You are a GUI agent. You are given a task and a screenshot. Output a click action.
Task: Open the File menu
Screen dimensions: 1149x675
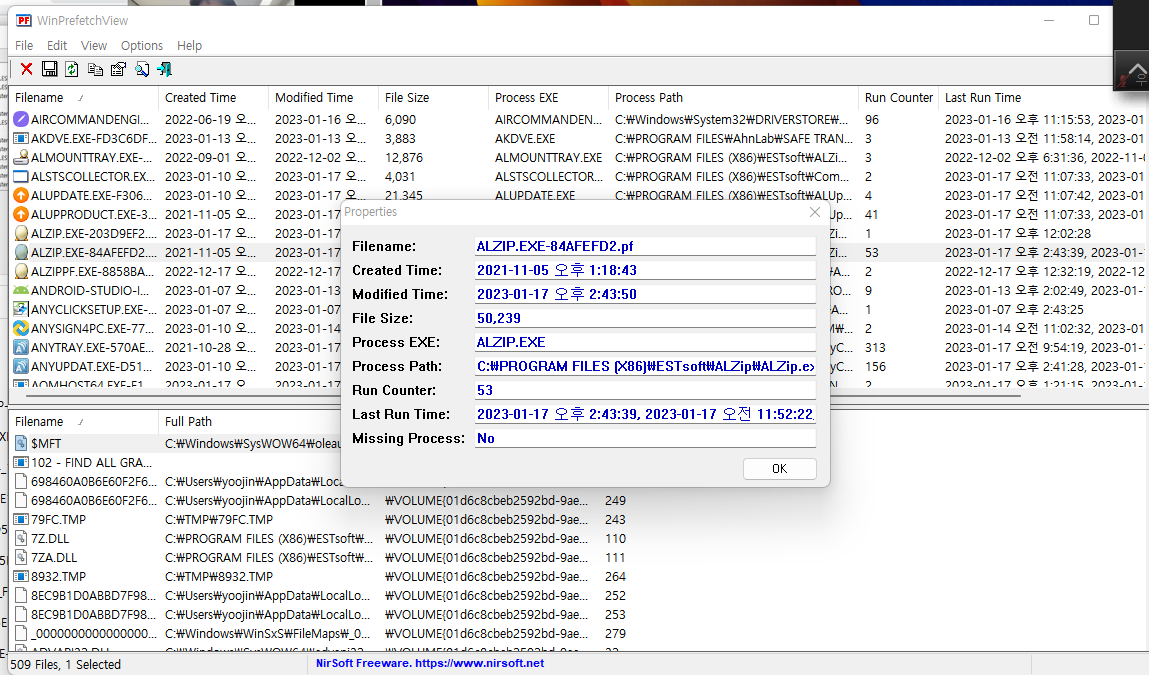coord(24,45)
